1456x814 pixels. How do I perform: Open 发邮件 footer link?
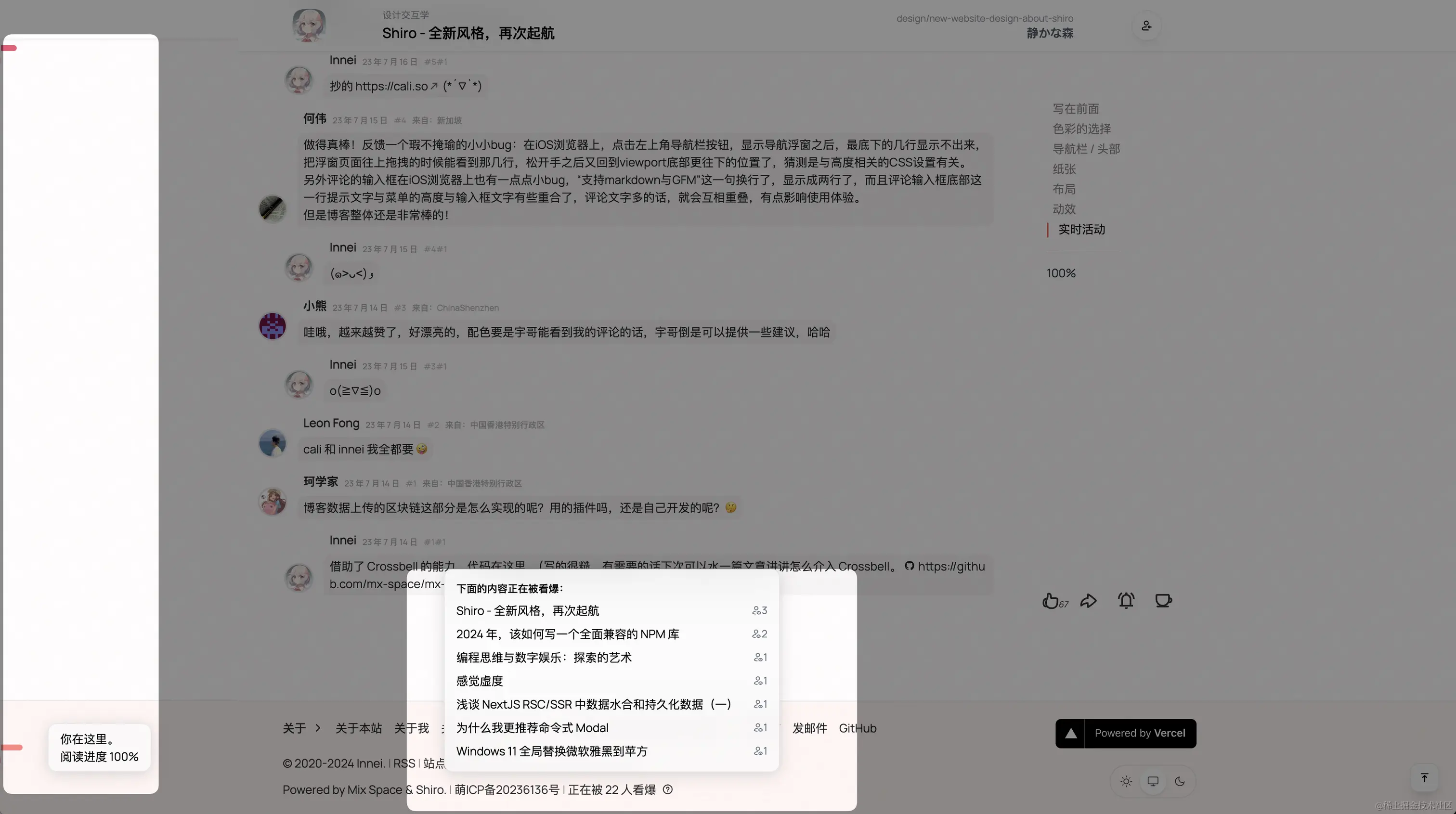pyautogui.click(x=809, y=728)
